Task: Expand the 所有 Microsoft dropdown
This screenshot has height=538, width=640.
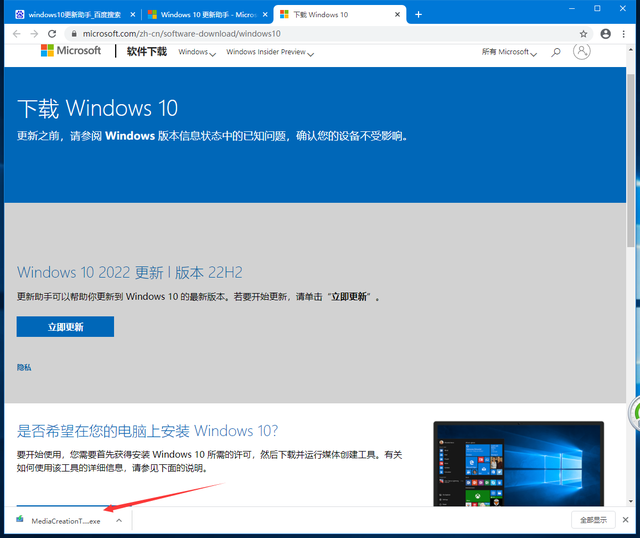Action: click(x=509, y=52)
